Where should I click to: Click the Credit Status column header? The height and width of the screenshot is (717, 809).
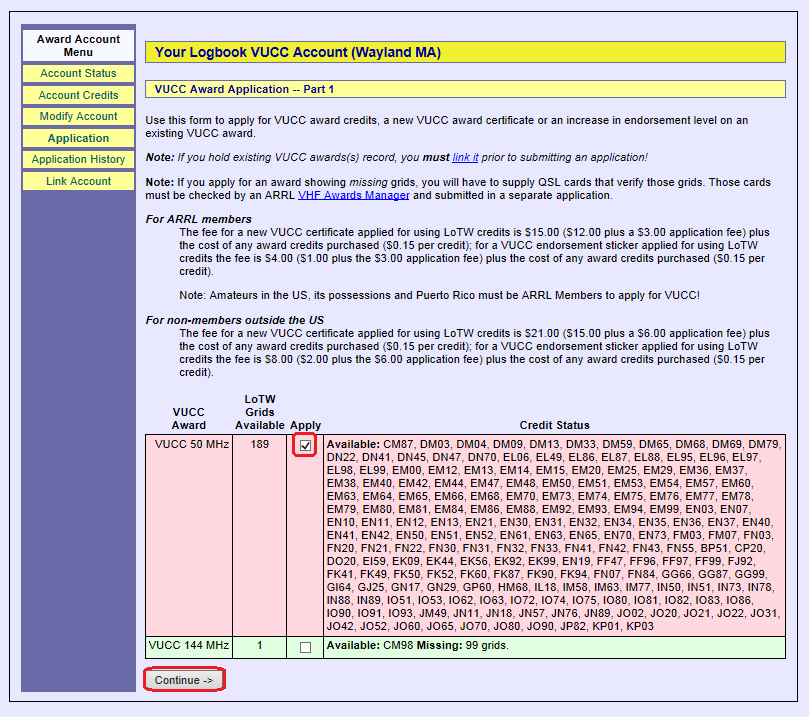tap(554, 425)
